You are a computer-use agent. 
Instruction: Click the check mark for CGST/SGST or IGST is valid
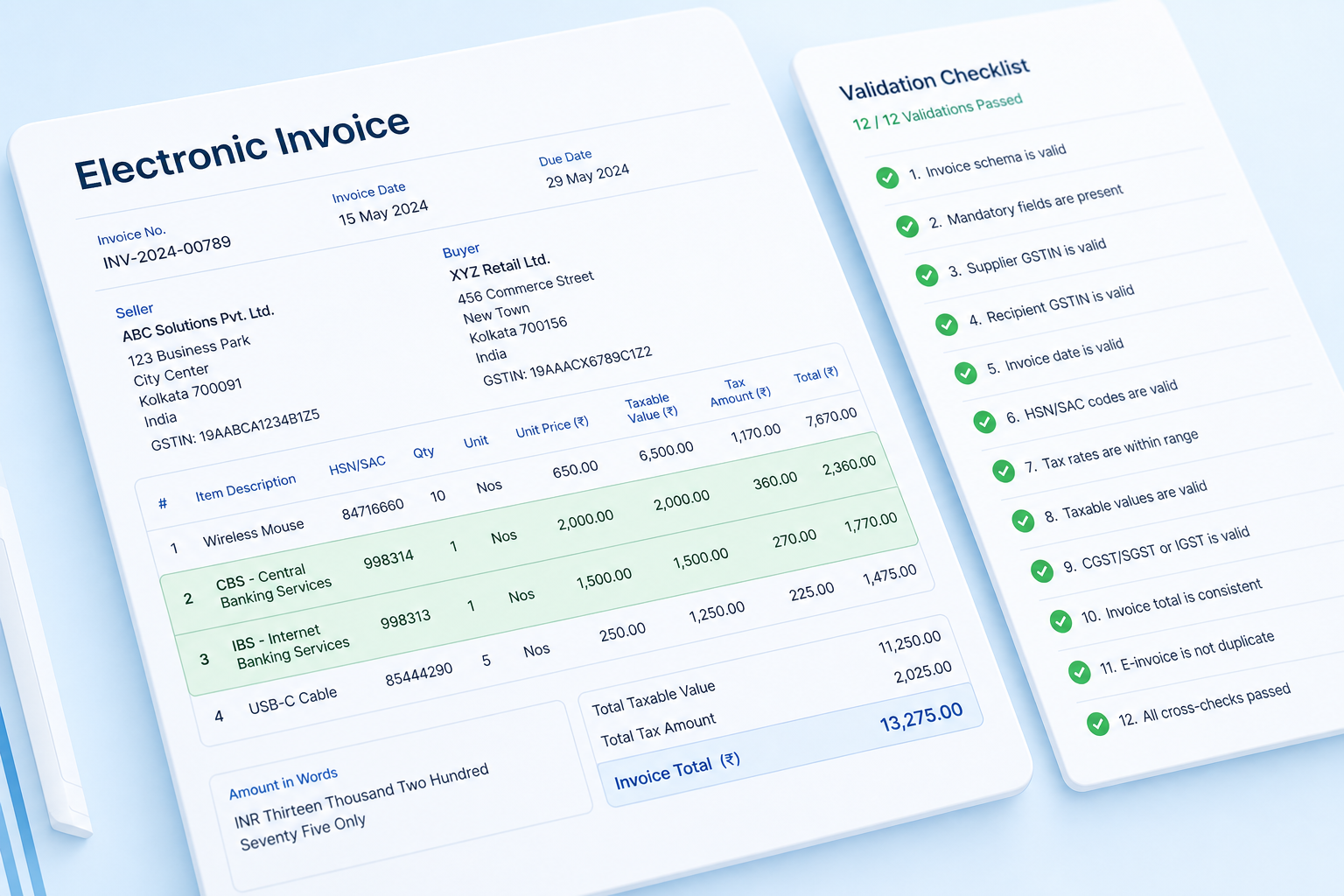(1041, 570)
